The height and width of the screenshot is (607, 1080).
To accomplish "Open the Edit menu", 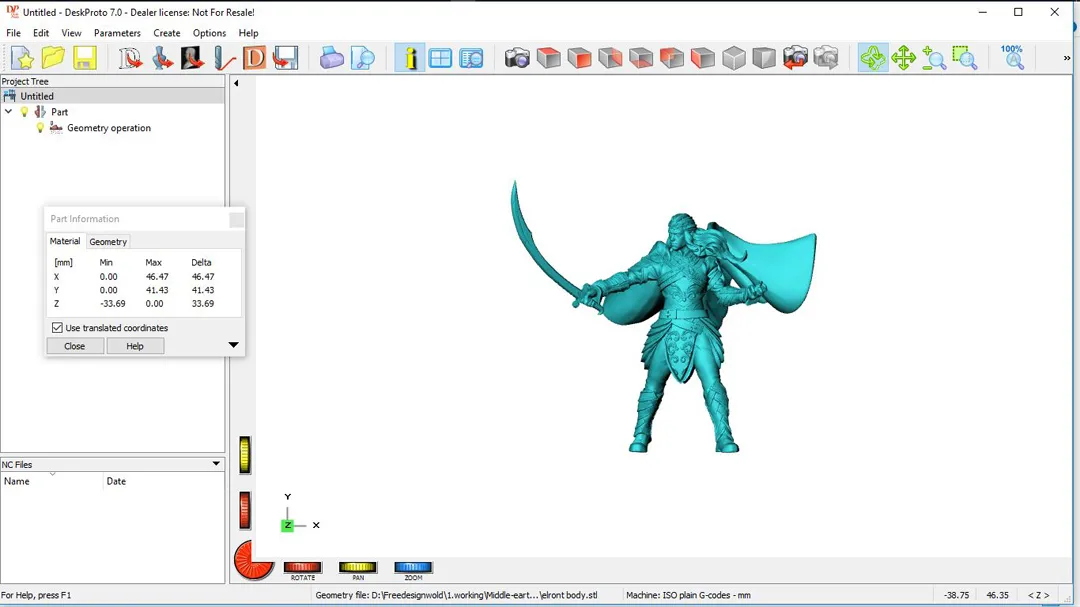I will pyautogui.click(x=41, y=33).
